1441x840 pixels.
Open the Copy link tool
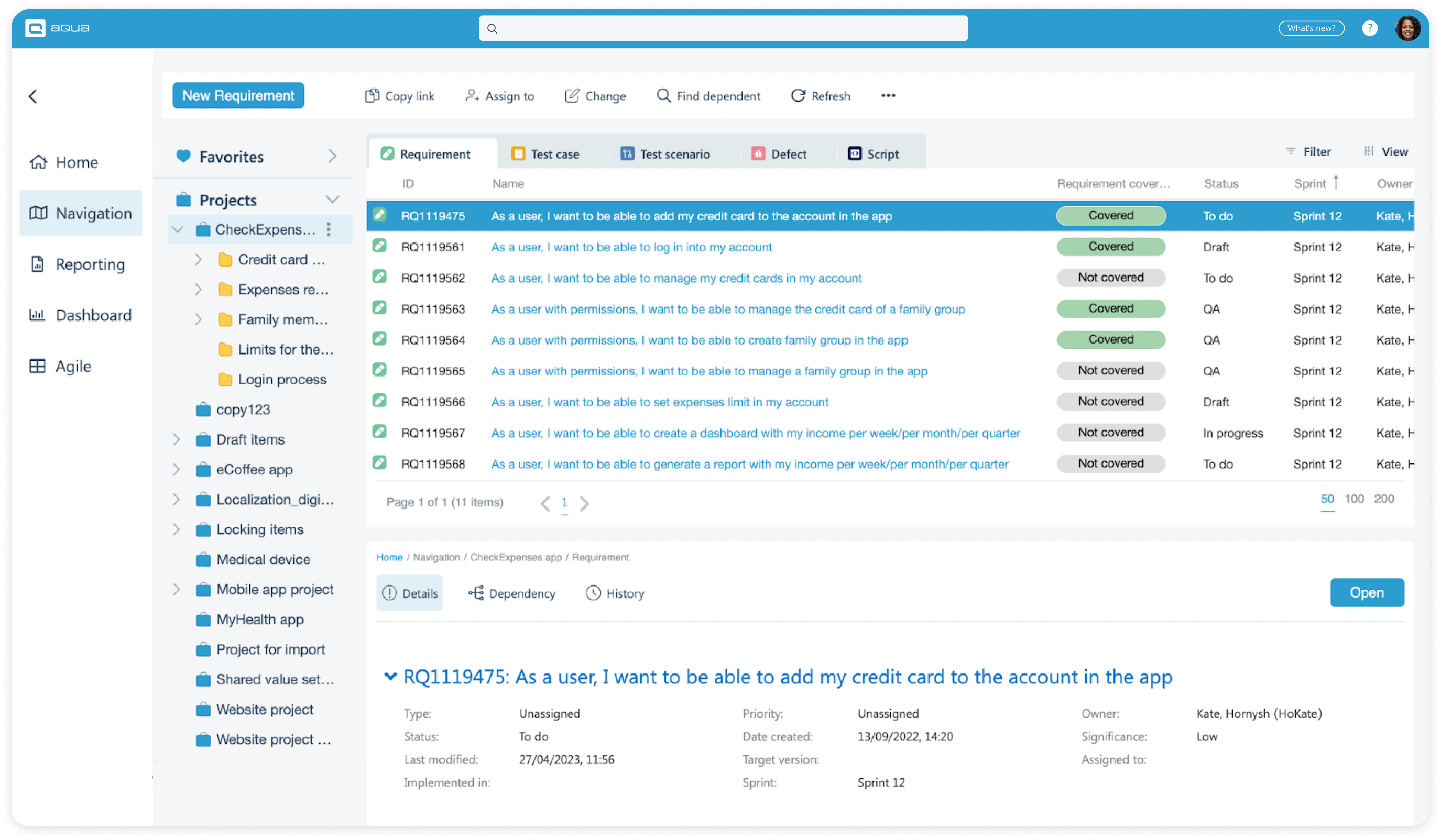tap(399, 95)
